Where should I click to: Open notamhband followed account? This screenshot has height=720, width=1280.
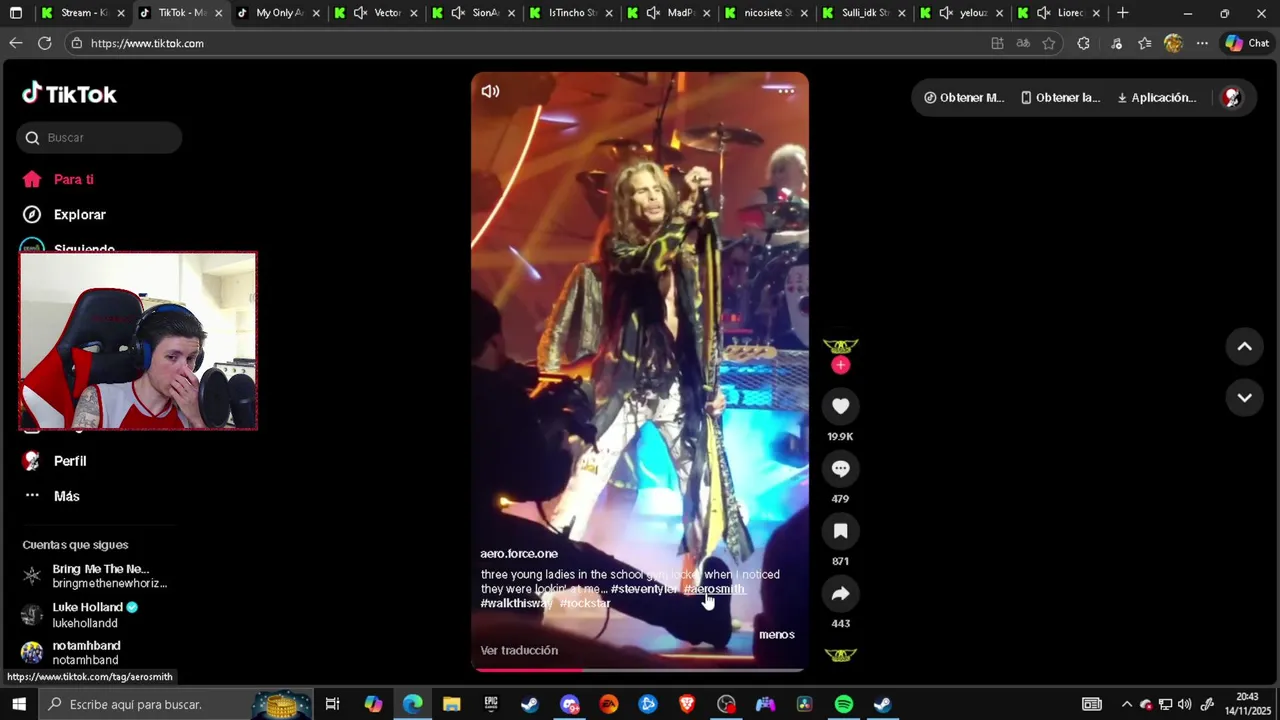click(x=86, y=653)
